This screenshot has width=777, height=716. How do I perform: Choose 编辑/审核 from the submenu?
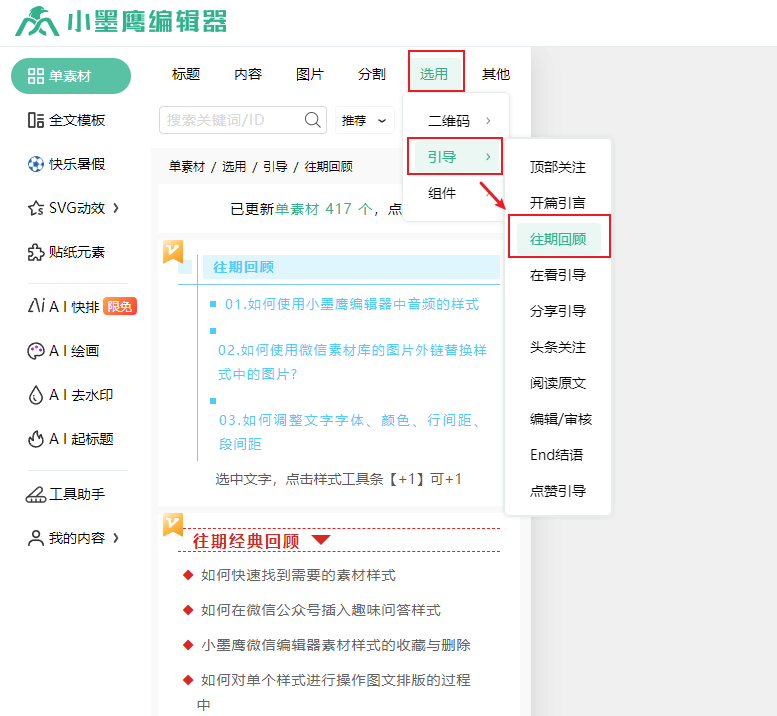pos(561,419)
